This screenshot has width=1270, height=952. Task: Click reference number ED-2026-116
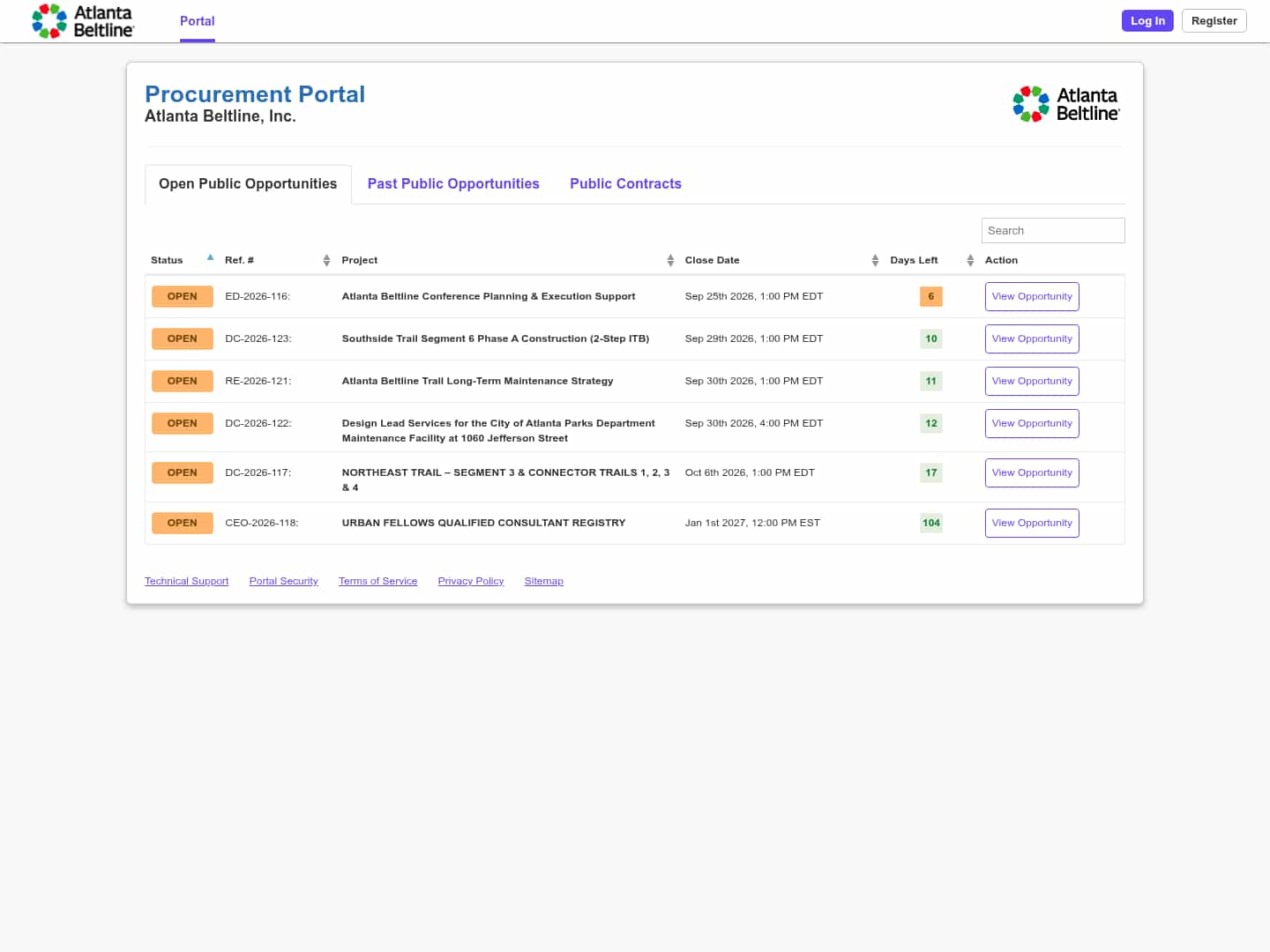pos(258,297)
